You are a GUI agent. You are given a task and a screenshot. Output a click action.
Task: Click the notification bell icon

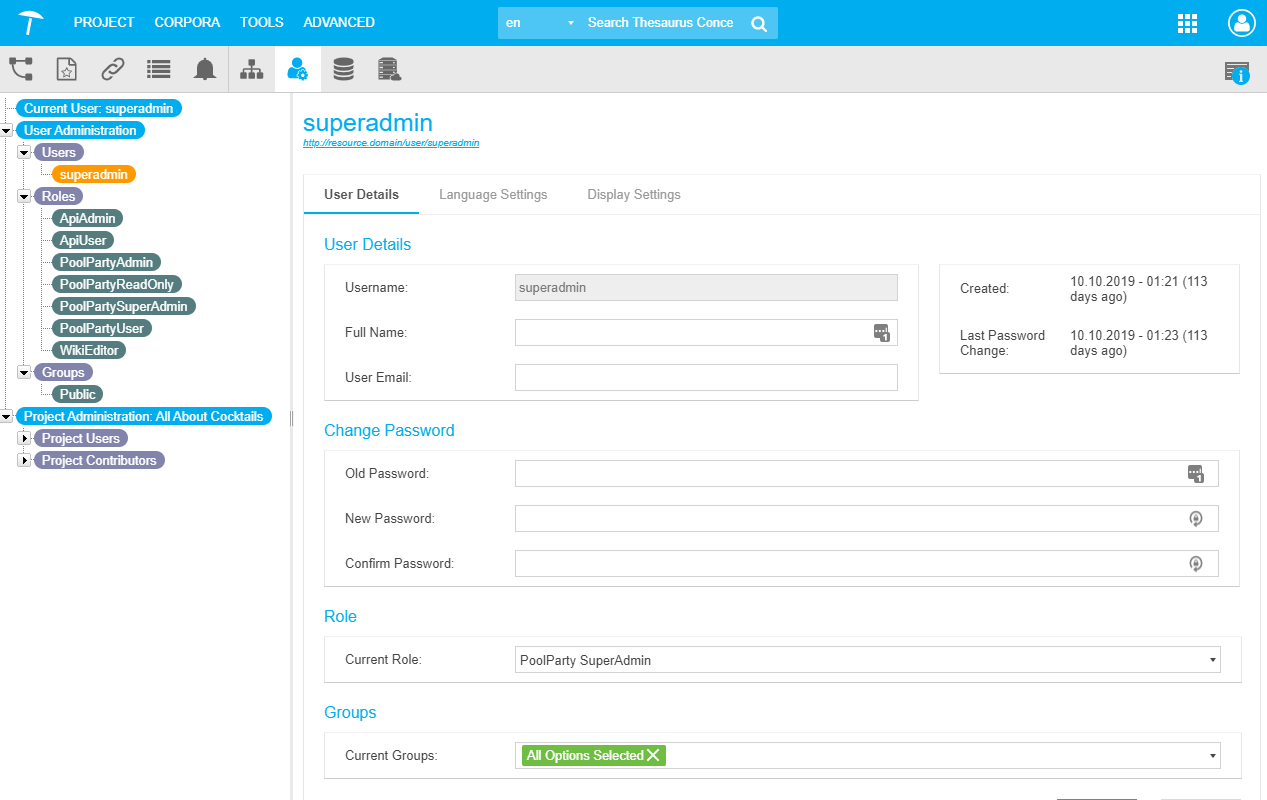pos(205,69)
